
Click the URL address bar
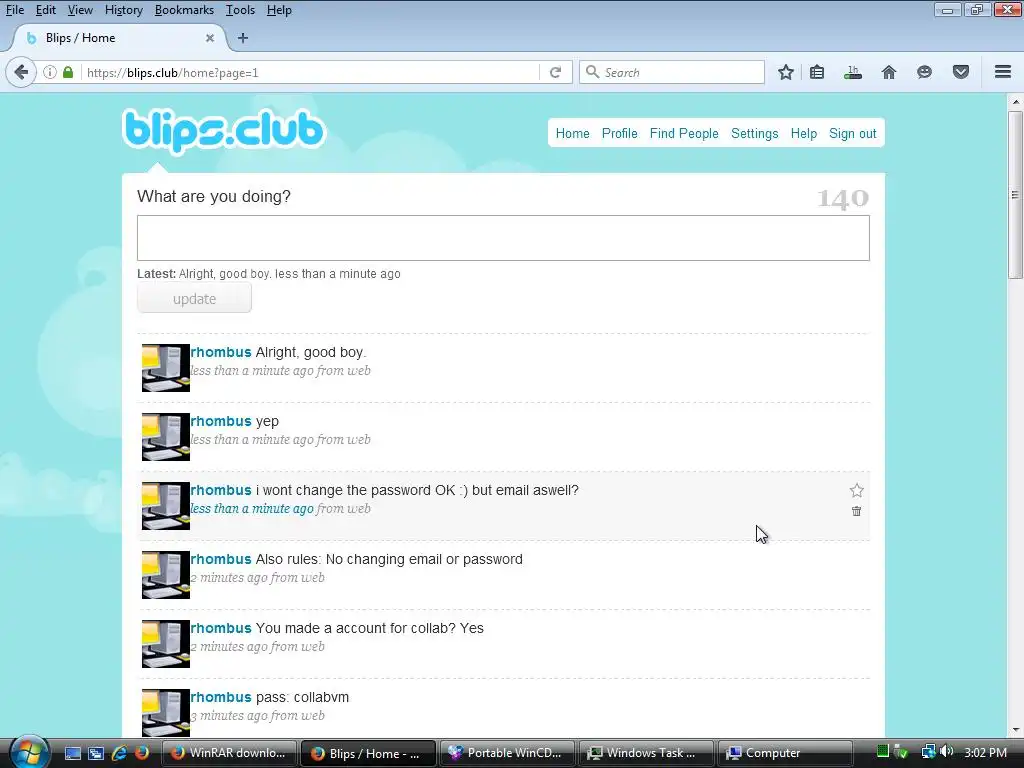pos(310,72)
